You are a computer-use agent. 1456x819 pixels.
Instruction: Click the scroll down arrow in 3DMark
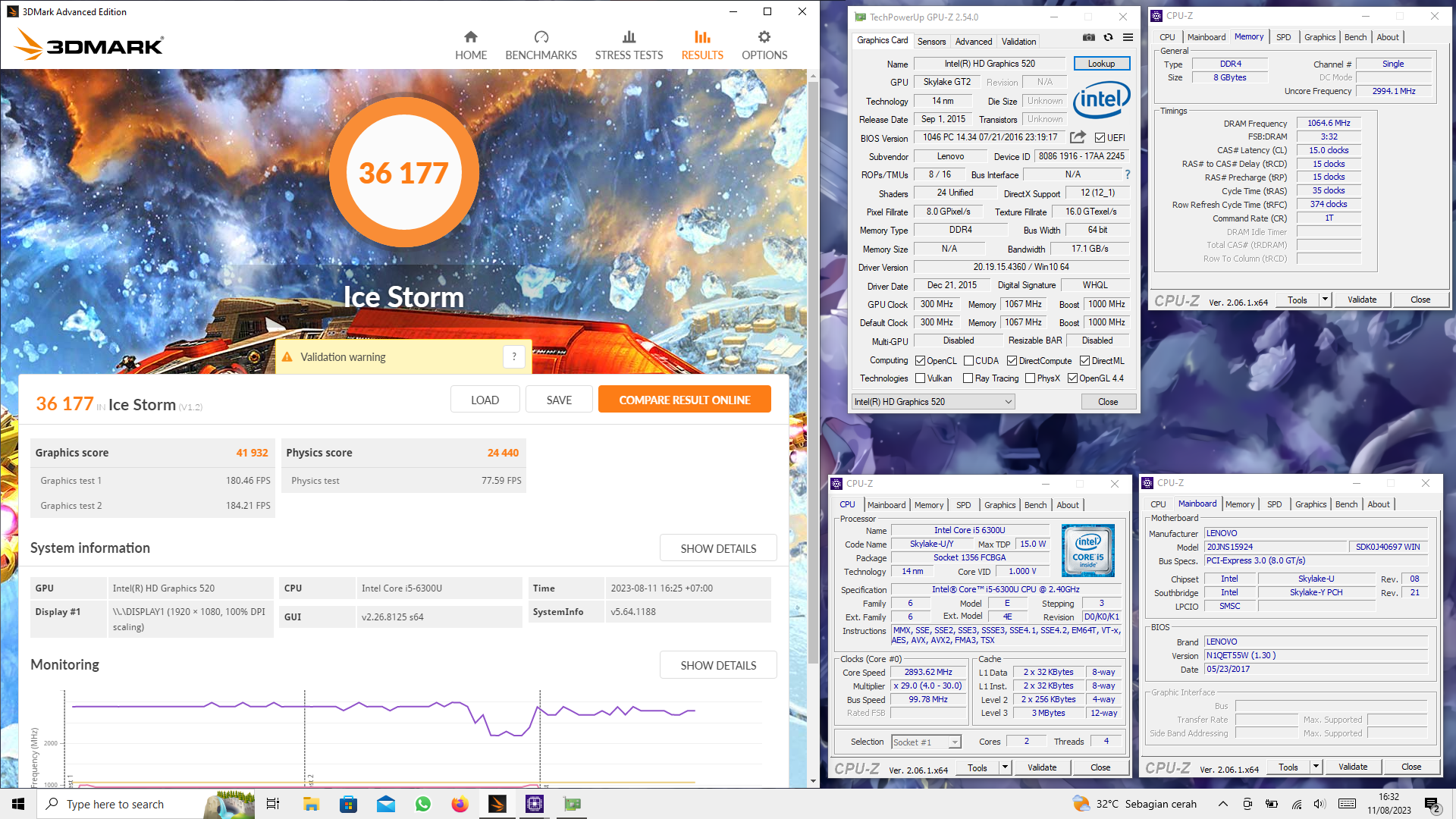[x=813, y=781]
